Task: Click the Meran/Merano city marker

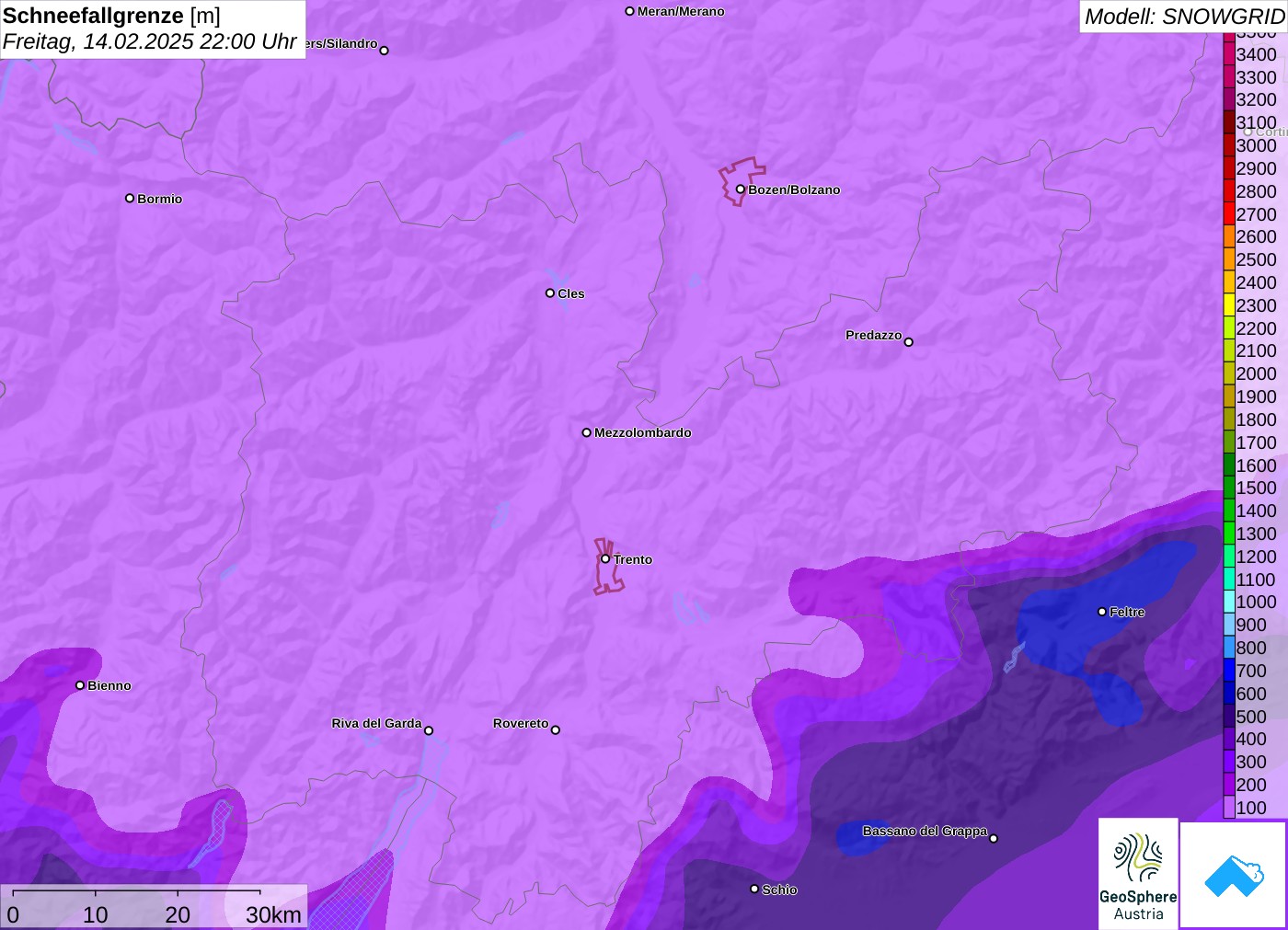Action: tap(629, 11)
